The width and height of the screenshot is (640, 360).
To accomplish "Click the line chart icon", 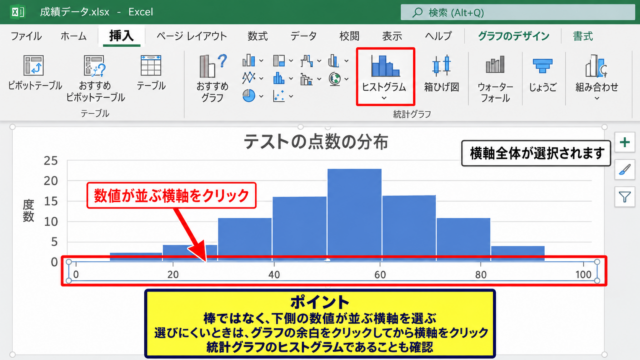I will pyautogui.click(x=248, y=78).
